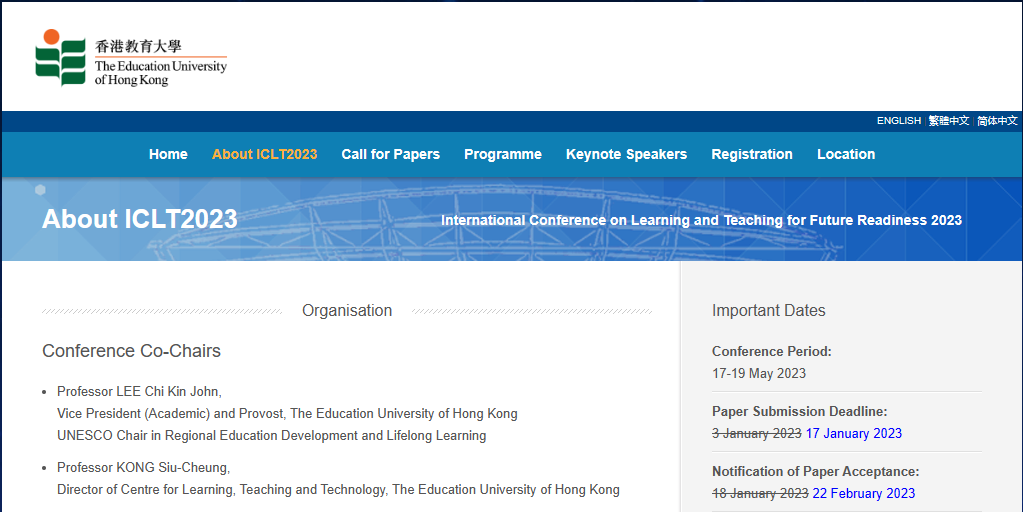Click the About ICLT2023 banner heading

point(140,219)
